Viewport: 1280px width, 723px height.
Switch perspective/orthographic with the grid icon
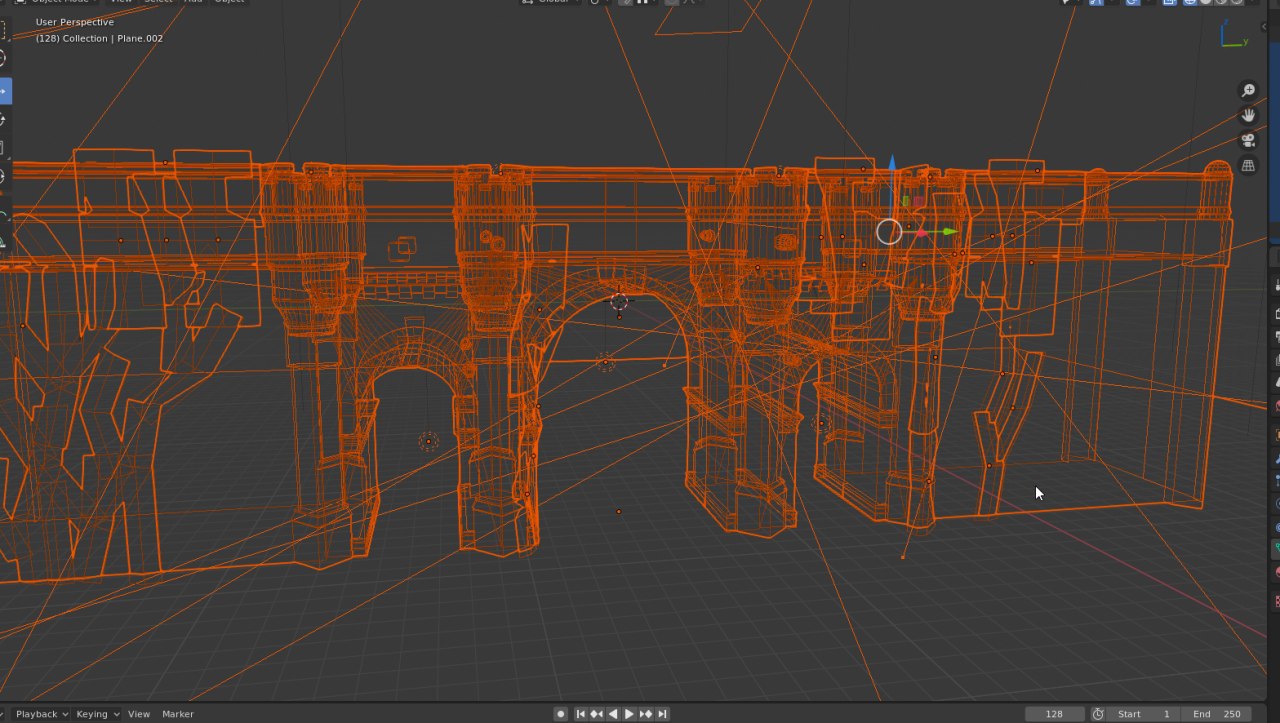[x=1248, y=165]
